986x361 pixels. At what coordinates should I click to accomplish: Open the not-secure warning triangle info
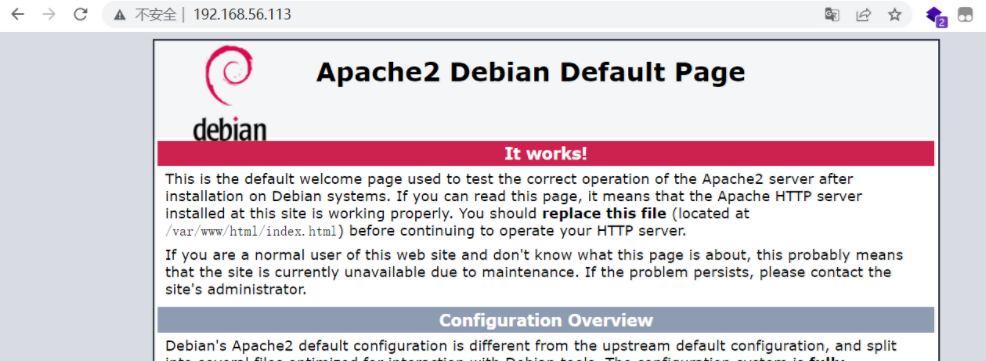pos(120,14)
